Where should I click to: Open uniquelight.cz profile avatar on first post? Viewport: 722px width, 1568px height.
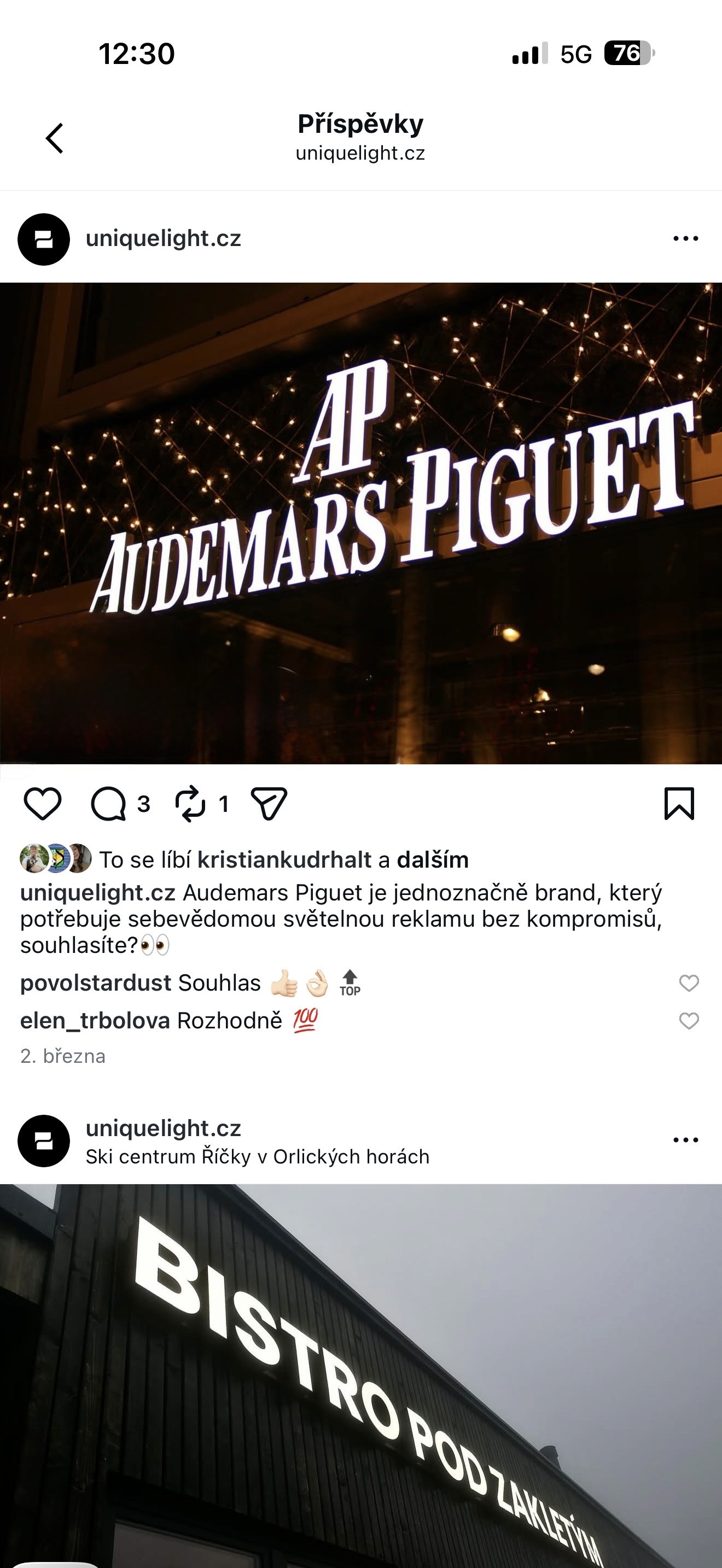coord(44,239)
